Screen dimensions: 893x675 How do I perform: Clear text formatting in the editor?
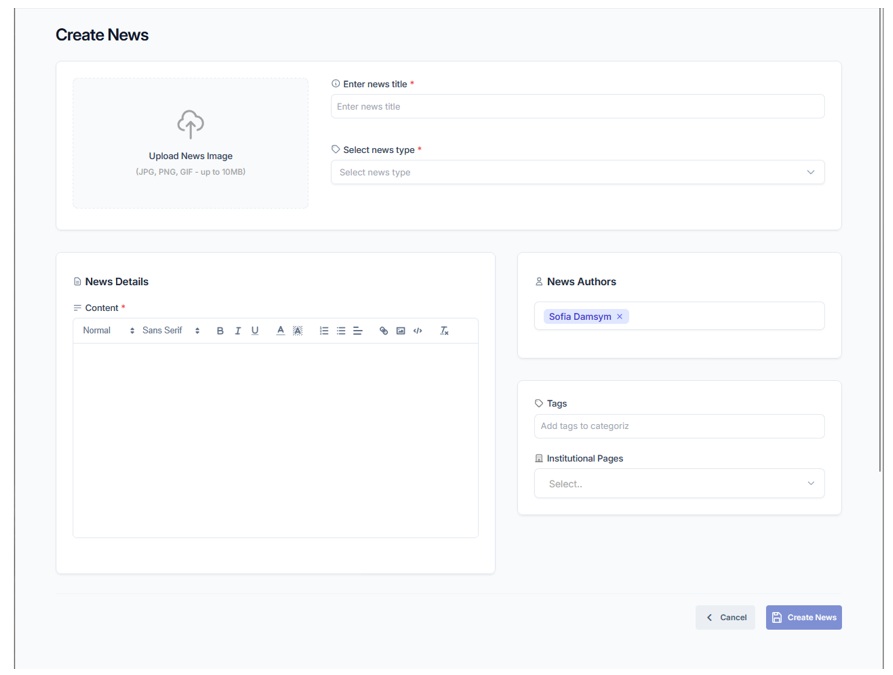pyautogui.click(x=444, y=330)
